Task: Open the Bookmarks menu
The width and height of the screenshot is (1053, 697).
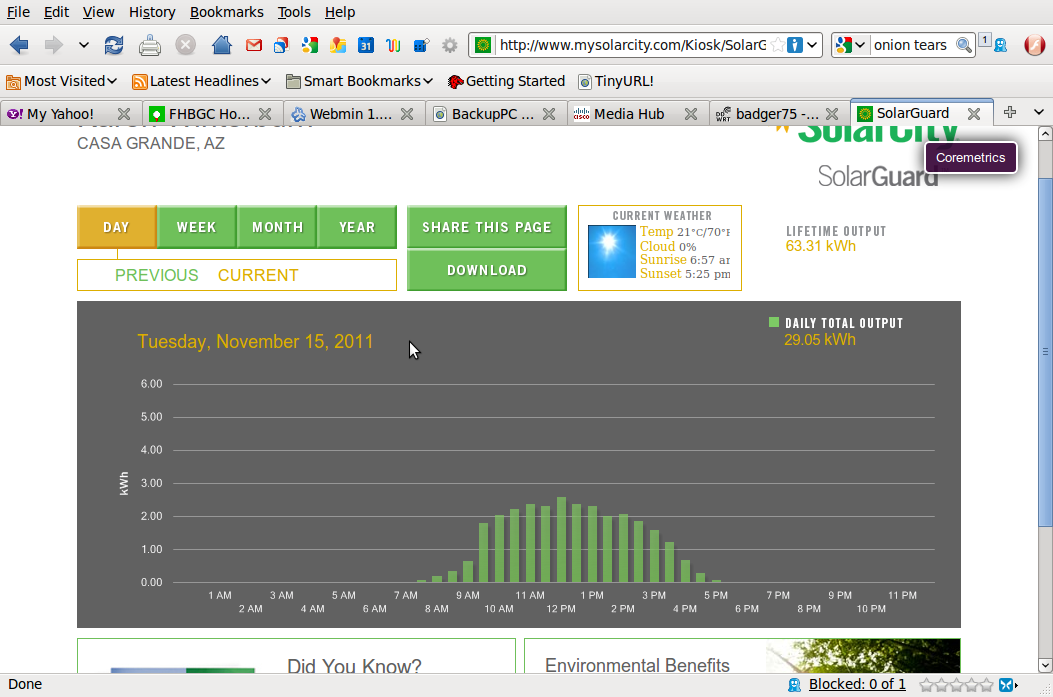Action: pyautogui.click(x=226, y=12)
